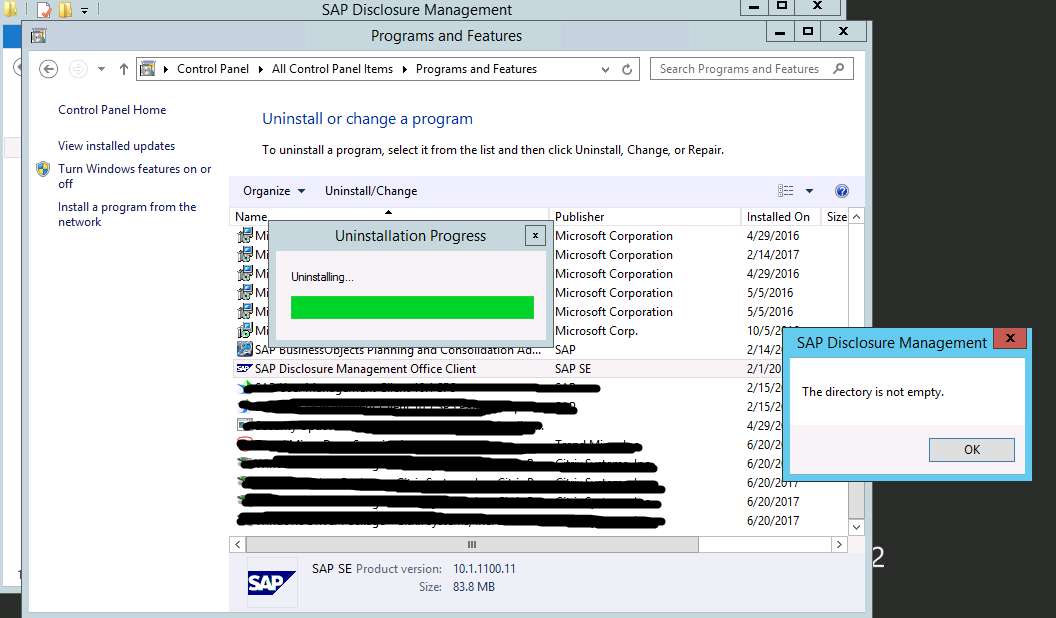The image size is (1056, 618).
Task: Click the horizontal scrollbar thumb
Action: 472,544
